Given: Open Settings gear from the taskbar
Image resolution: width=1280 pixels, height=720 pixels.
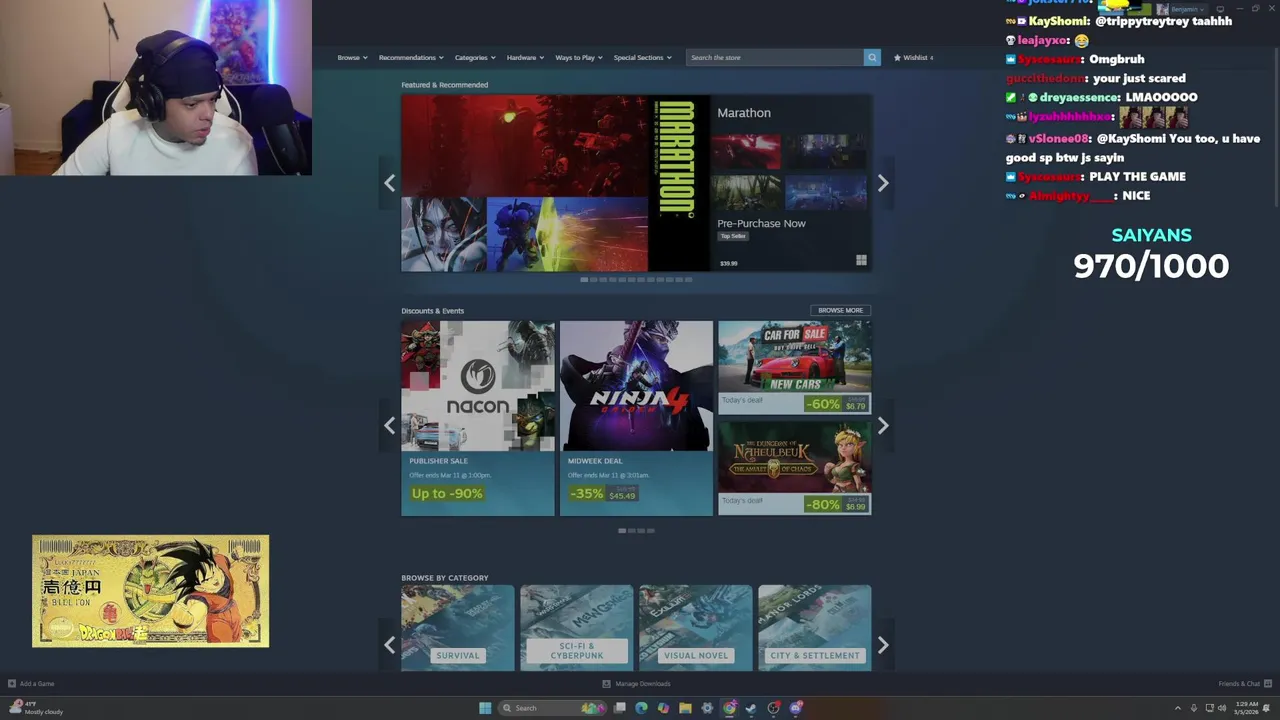Looking at the screenshot, I should coord(707,708).
